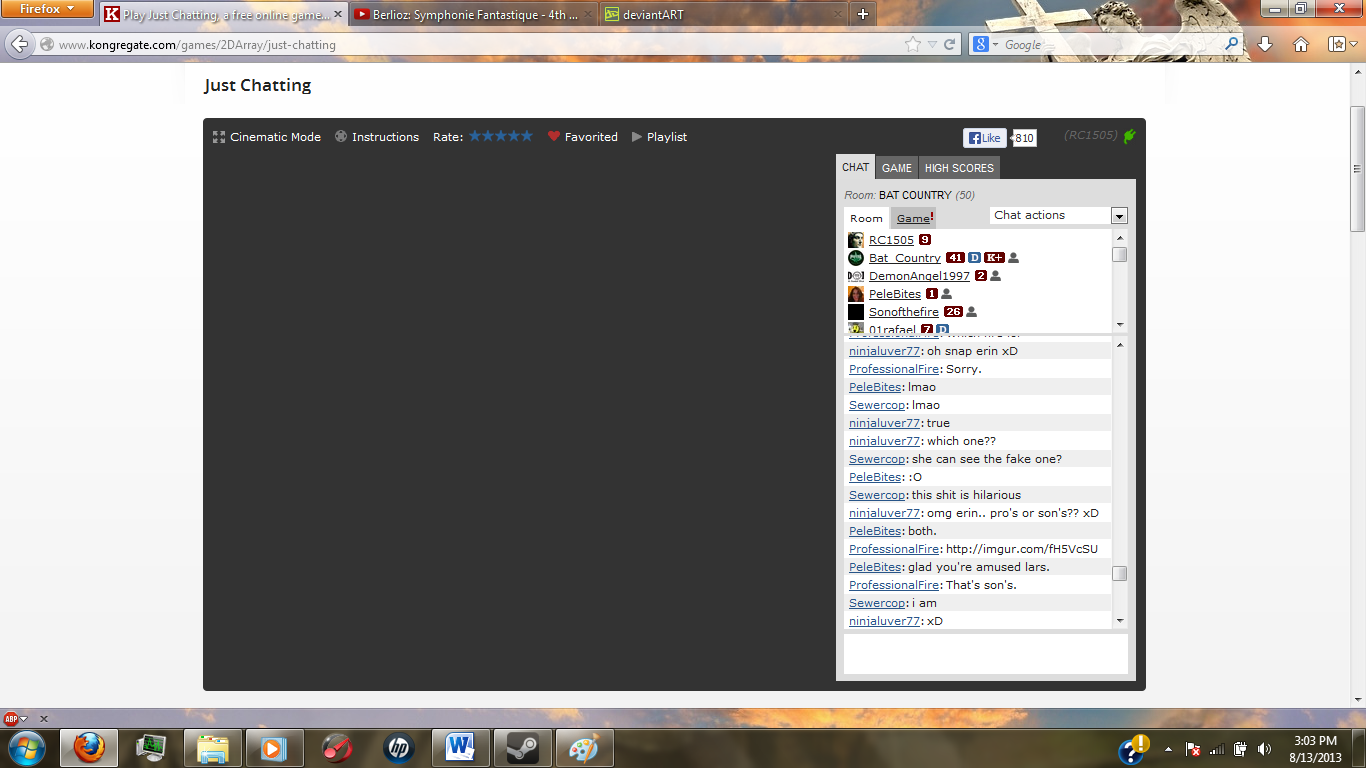This screenshot has width=1366, height=768.
Task: Click DemonAngel1997's avatar in the user list
Action: (x=856, y=276)
